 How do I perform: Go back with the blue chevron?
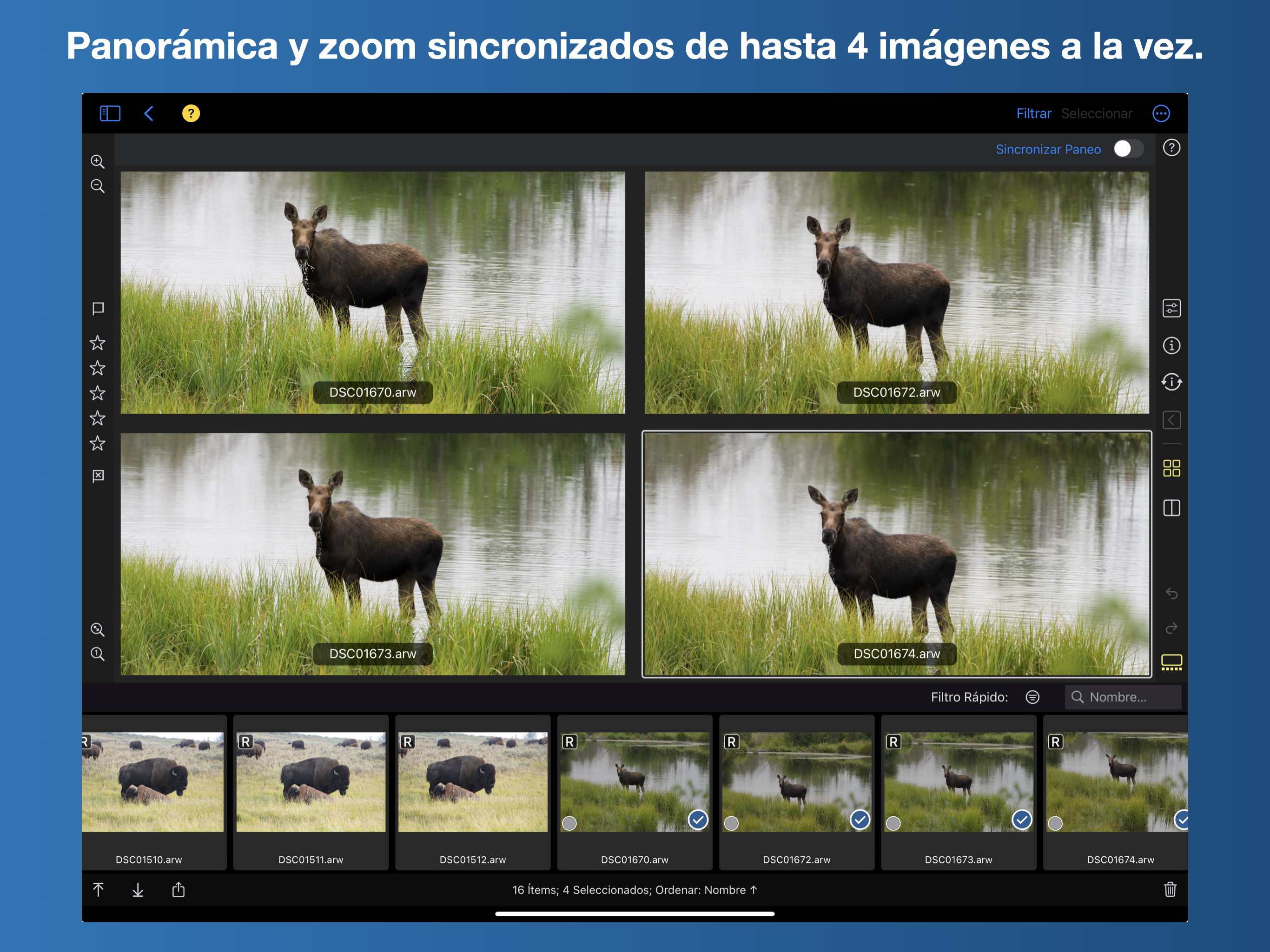tap(149, 113)
